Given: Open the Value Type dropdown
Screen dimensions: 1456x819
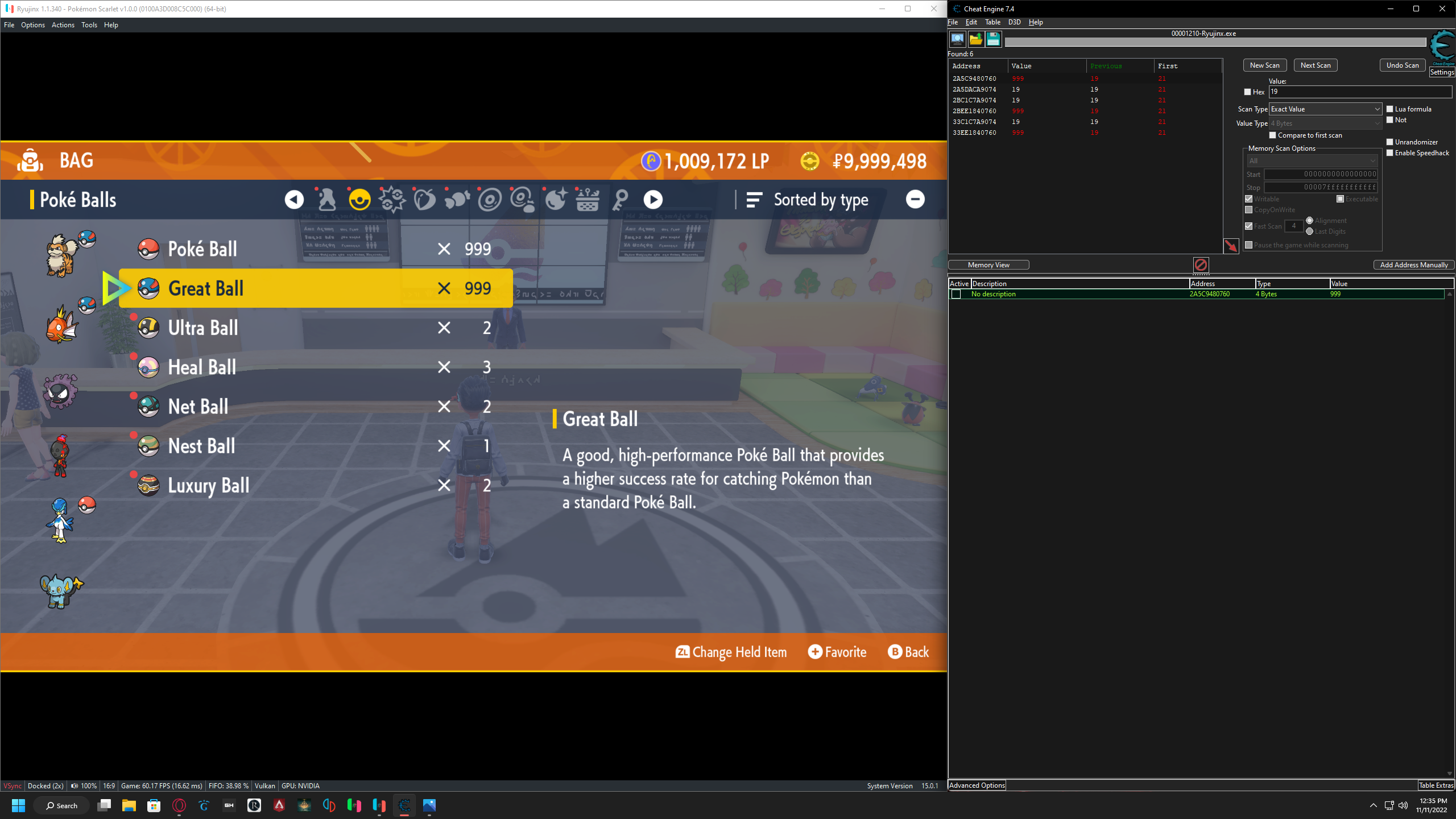Looking at the screenshot, I should [1325, 123].
